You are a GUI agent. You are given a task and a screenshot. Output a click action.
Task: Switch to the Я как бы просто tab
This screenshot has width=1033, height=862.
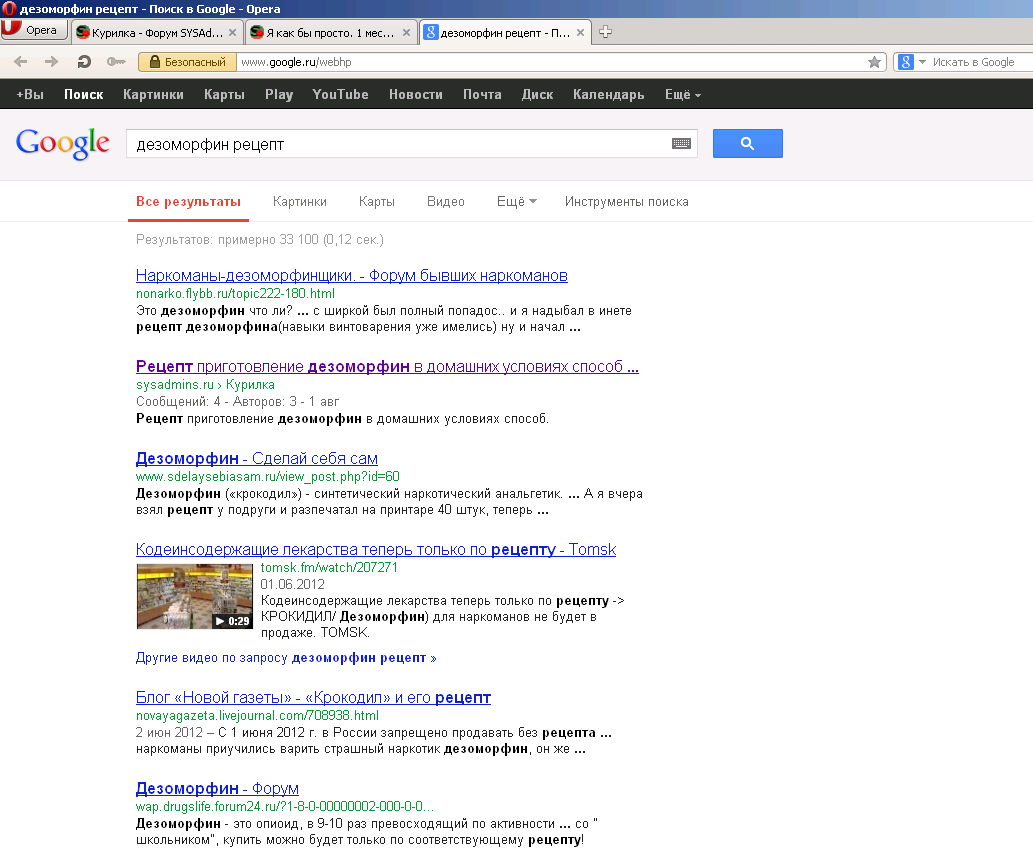pyautogui.click(x=331, y=32)
